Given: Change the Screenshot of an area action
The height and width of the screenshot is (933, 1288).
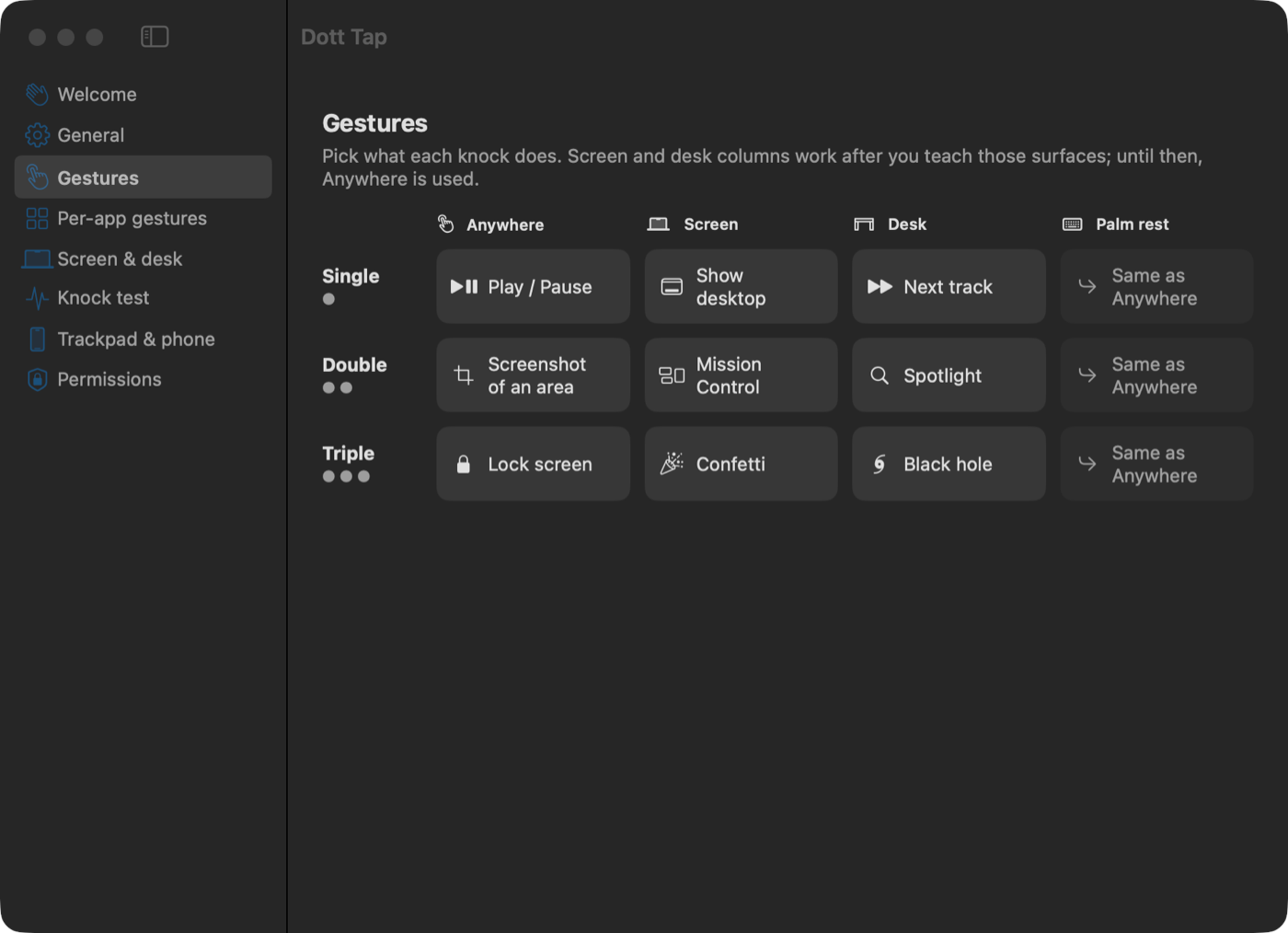Looking at the screenshot, I should pos(534,375).
